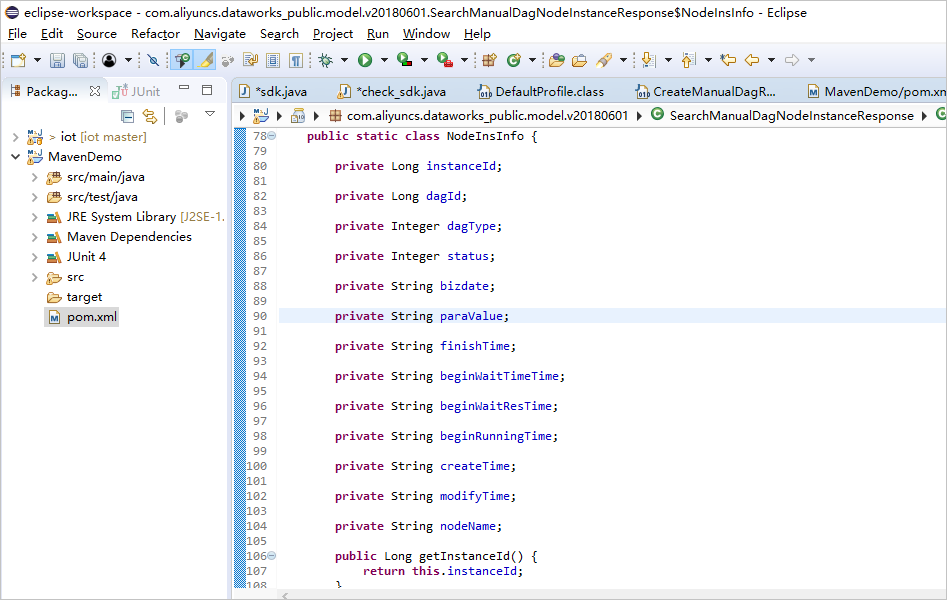Toggle Block Selection Mode button
The height and width of the screenshot is (600, 947).
273,60
